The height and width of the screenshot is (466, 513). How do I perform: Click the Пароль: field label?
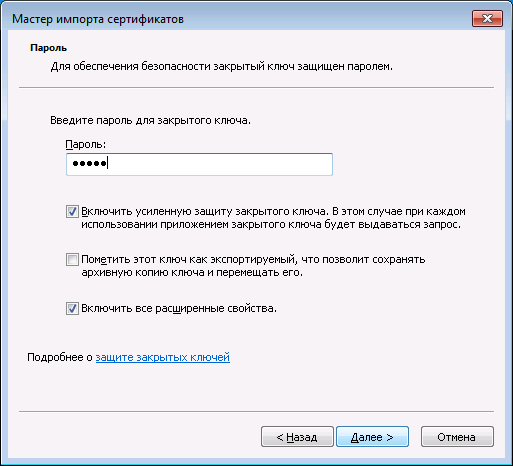(x=86, y=144)
